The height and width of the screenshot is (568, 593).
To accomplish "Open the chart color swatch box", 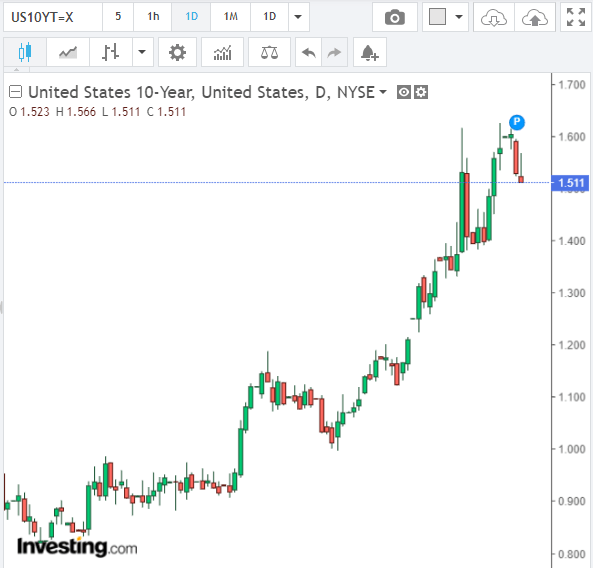I will tap(438, 17).
